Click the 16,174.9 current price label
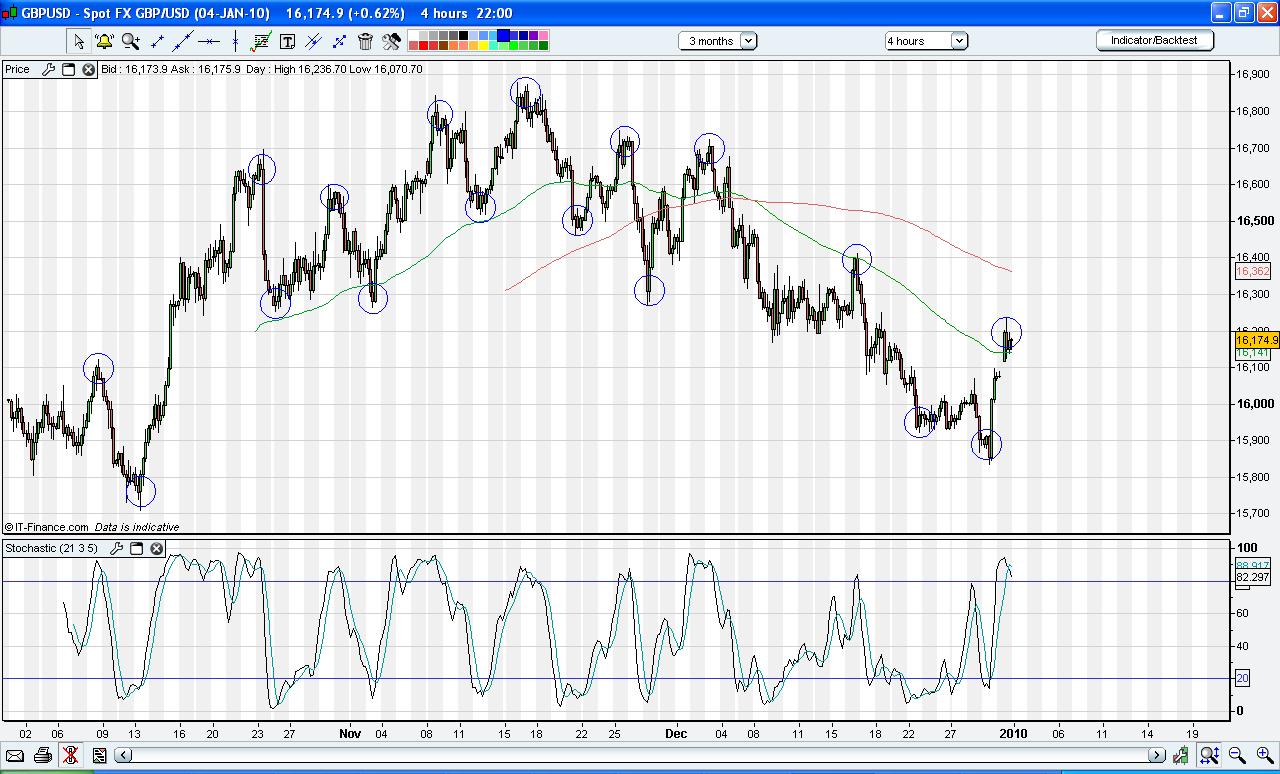Image resolution: width=1280 pixels, height=774 pixels. [x=1257, y=341]
